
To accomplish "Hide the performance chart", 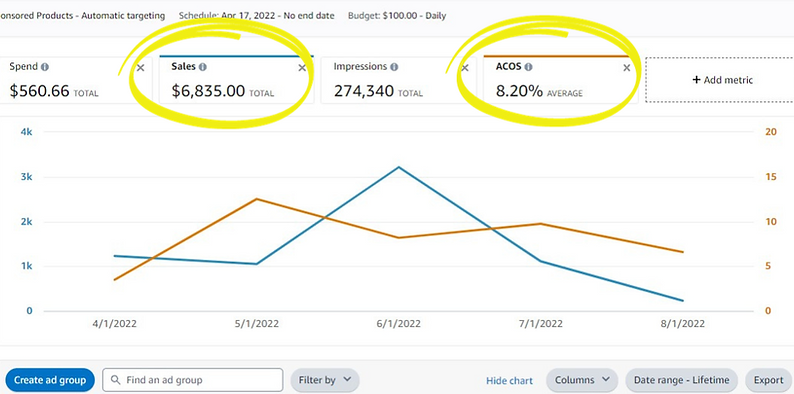I will pyautogui.click(x=509, y=381).
